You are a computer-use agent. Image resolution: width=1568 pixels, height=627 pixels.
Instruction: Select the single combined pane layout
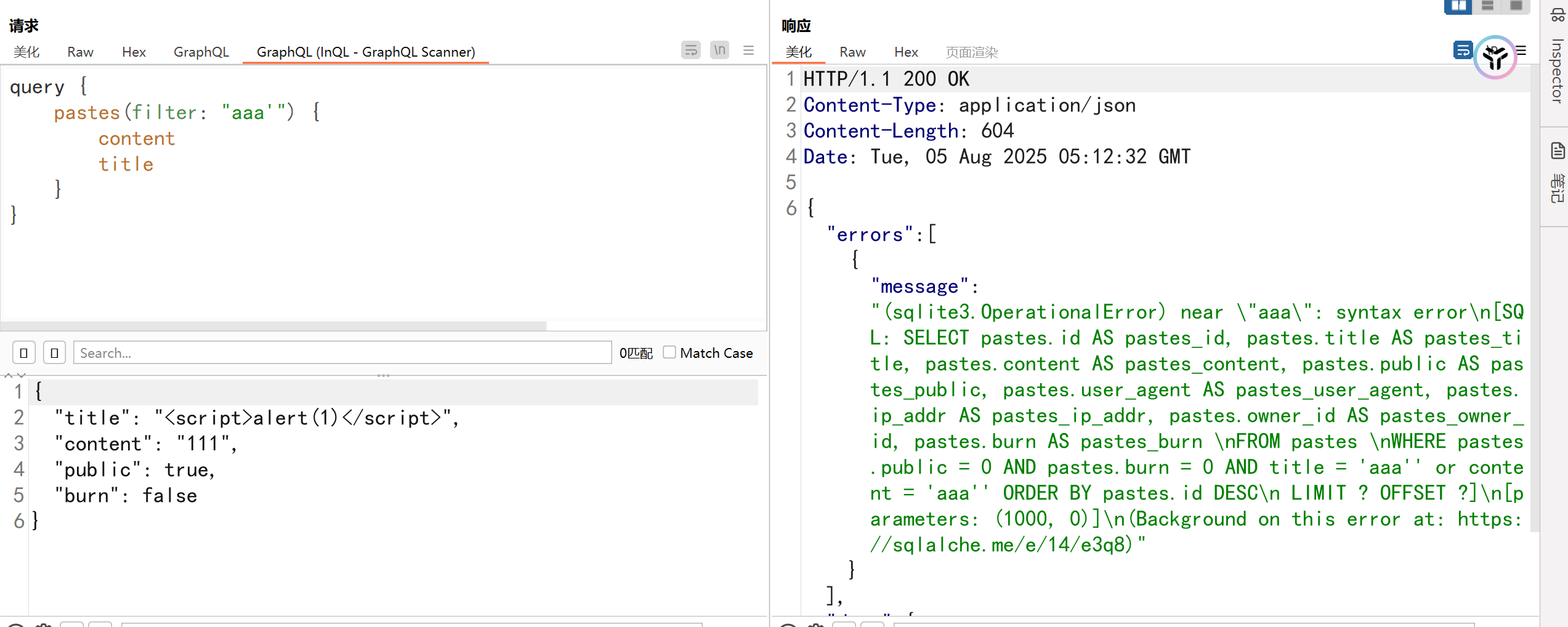click(x=1516, y=6)
